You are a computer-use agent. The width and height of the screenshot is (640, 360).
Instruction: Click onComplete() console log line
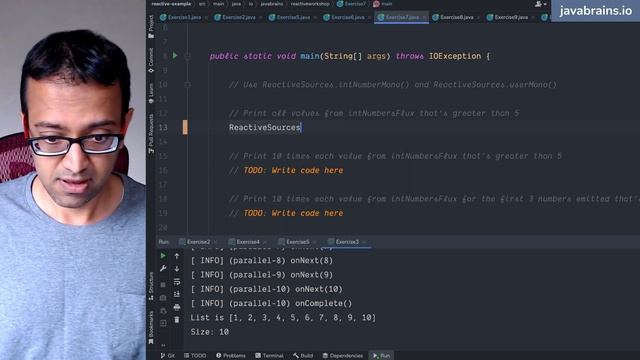[x=271, y=303]
